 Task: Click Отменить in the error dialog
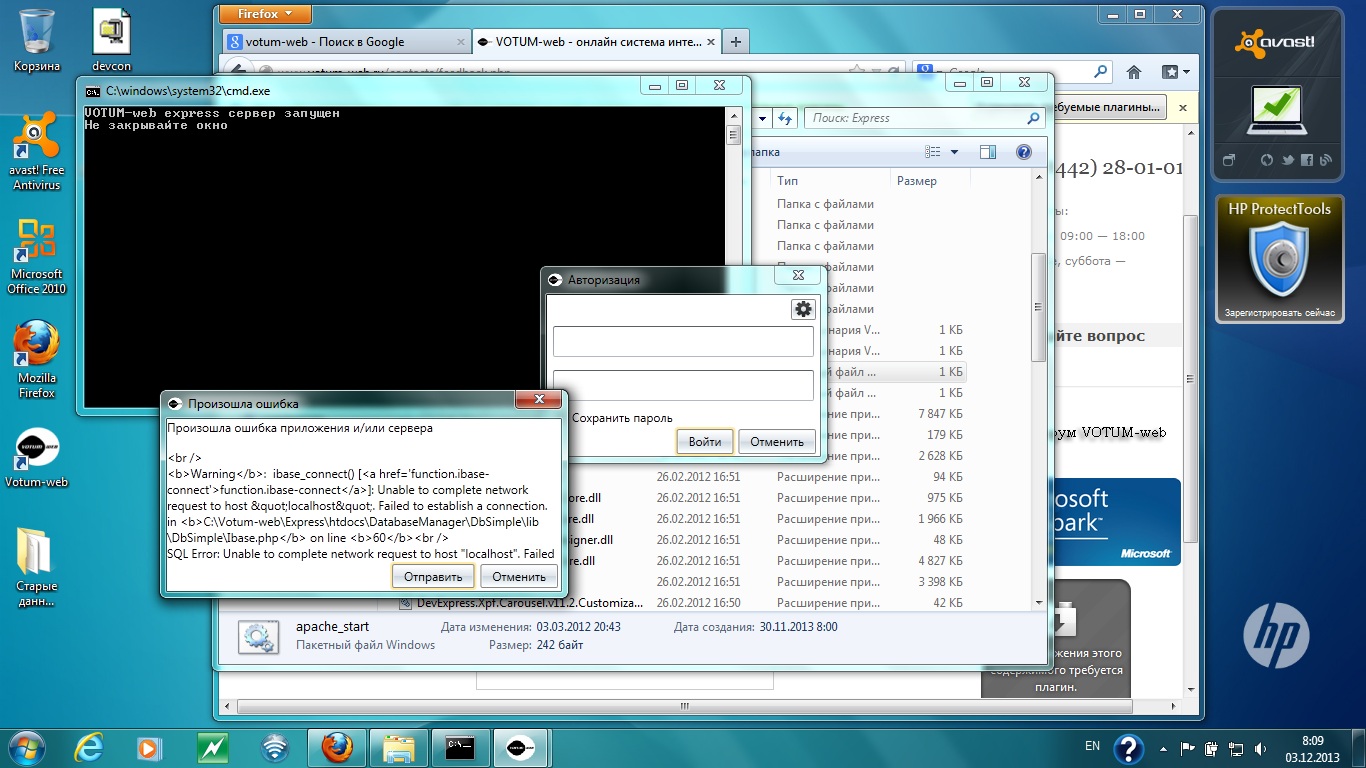[519, 576]
